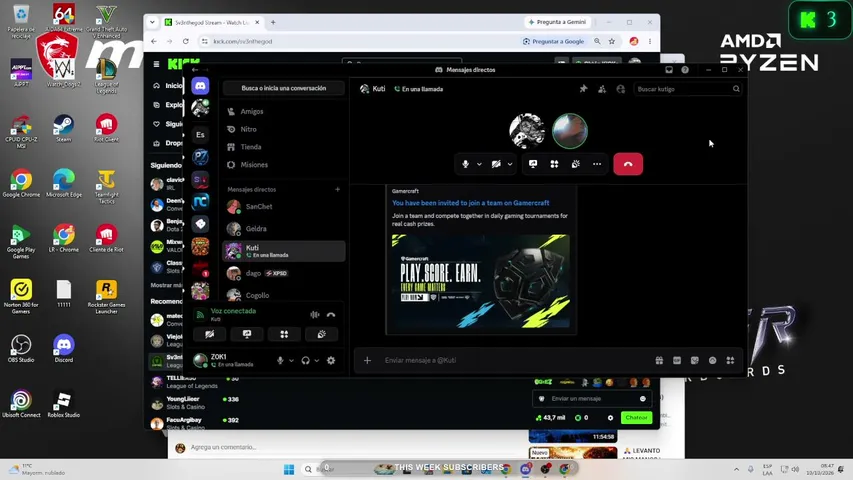Hang up the call with red button

click(628, 164)
